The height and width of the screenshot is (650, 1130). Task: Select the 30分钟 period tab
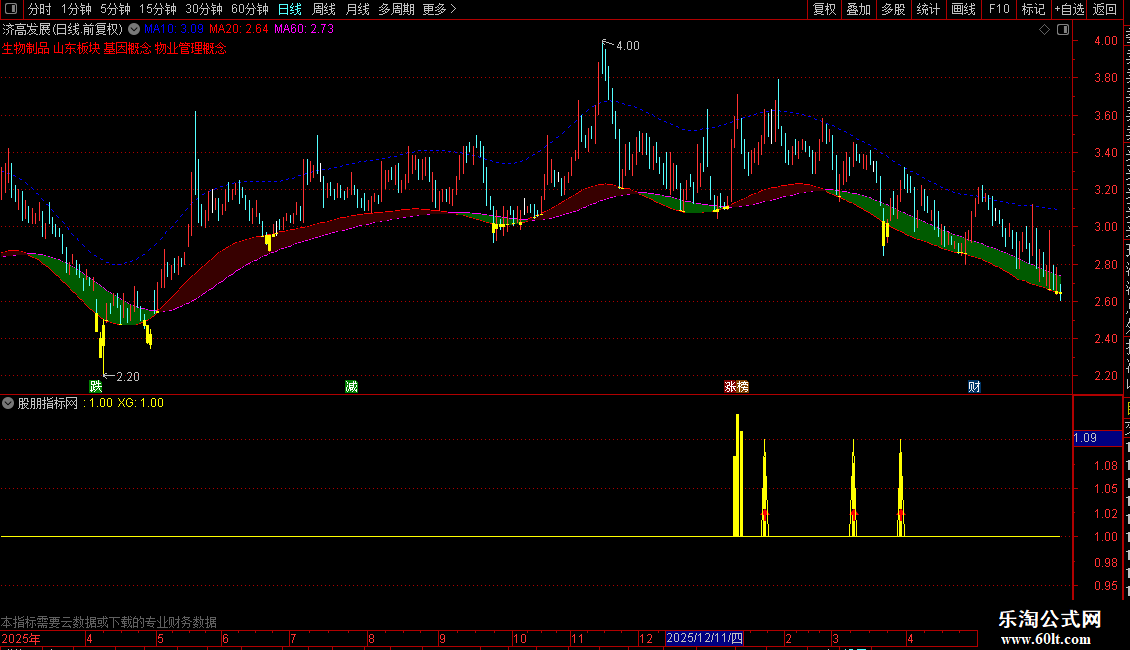[204, 9]
